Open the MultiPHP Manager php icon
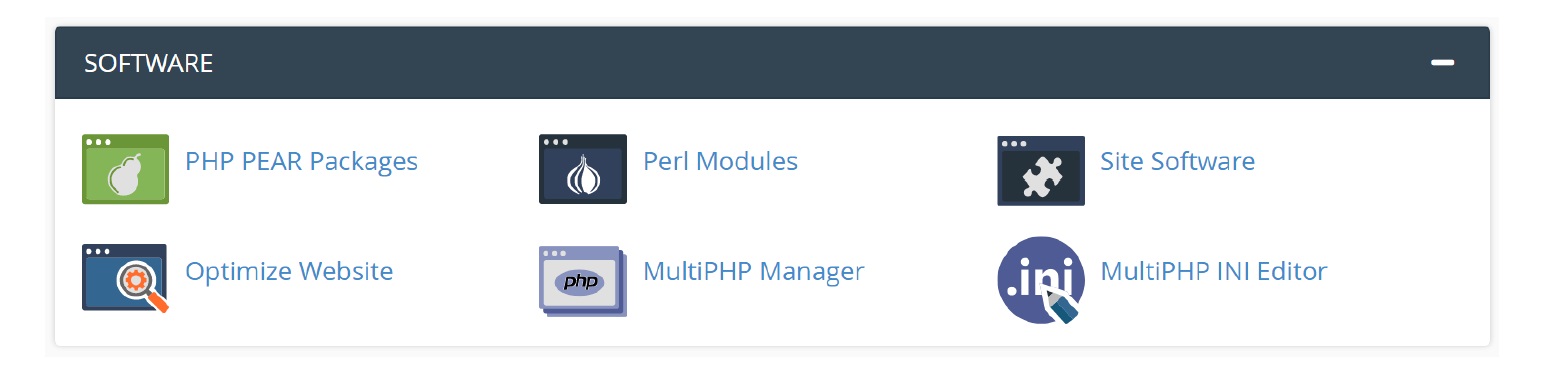Viewport: 1547px width, 375px height. 583,281
